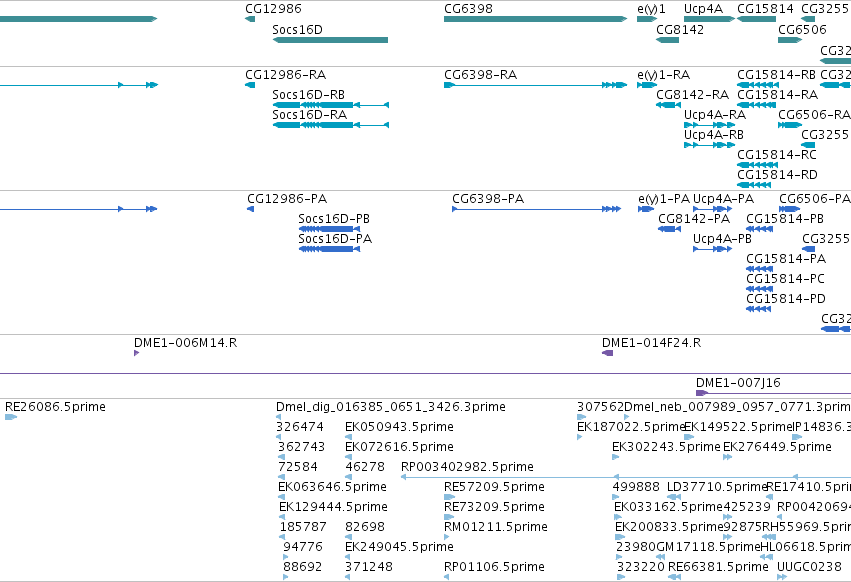The image size is (851, 582).
Task: Click EST entry 72584
Action: [297, 467]
